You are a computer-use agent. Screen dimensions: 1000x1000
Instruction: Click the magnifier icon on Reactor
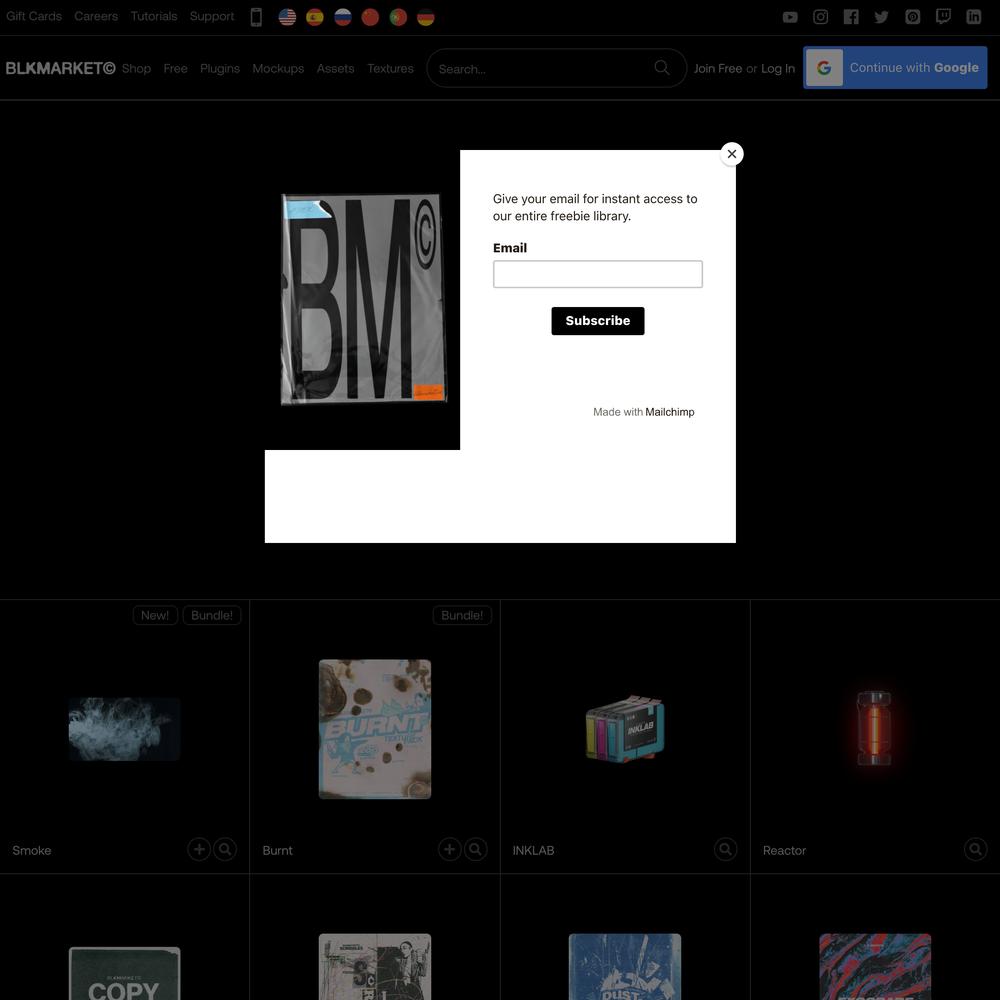tap(975, 849)
